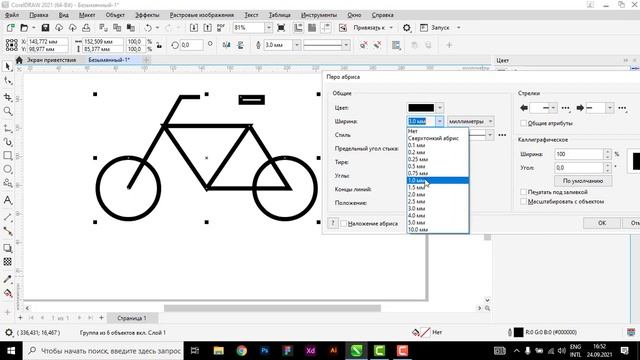Click OK button in outline dialog
The image size is (640, 360).
(x=602, y=223)
